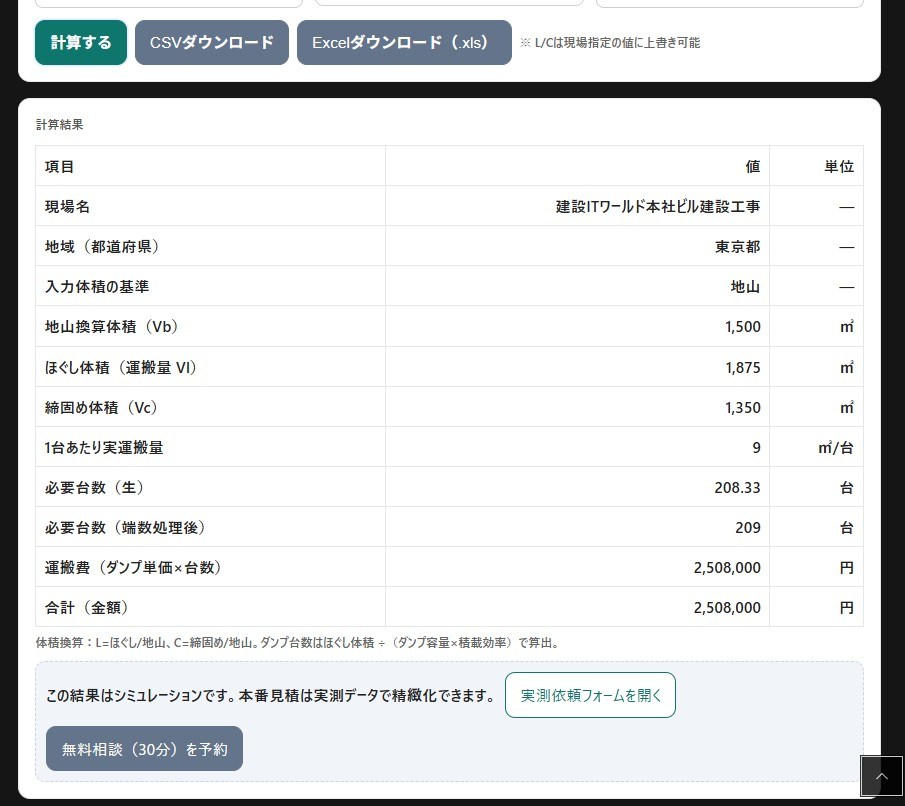Click the 1,875 ほぐし体積 value
The width and height of the screenshot is (905, 806).
[742, 367]
